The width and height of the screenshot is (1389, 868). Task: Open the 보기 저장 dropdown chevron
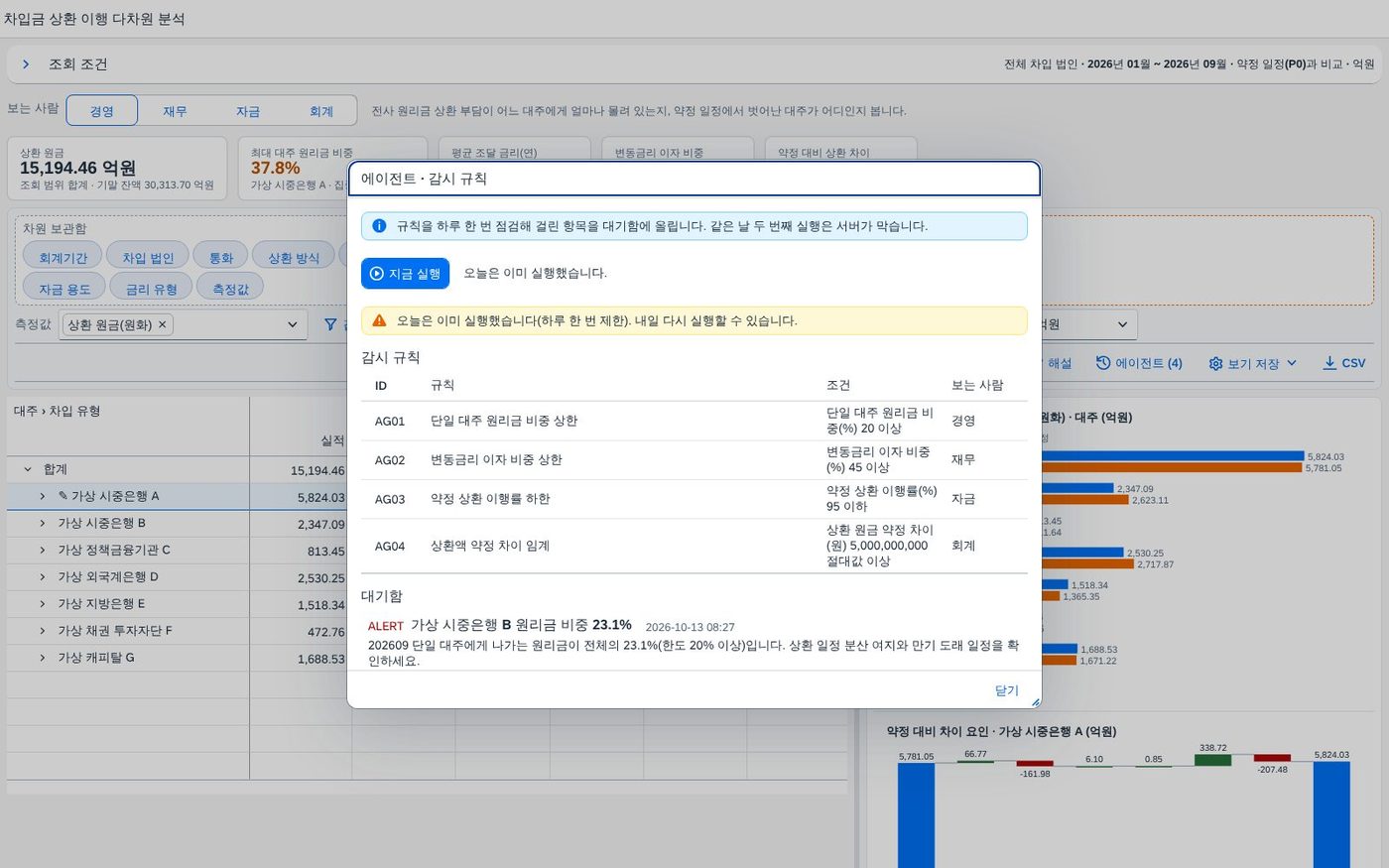(1292, 363)
